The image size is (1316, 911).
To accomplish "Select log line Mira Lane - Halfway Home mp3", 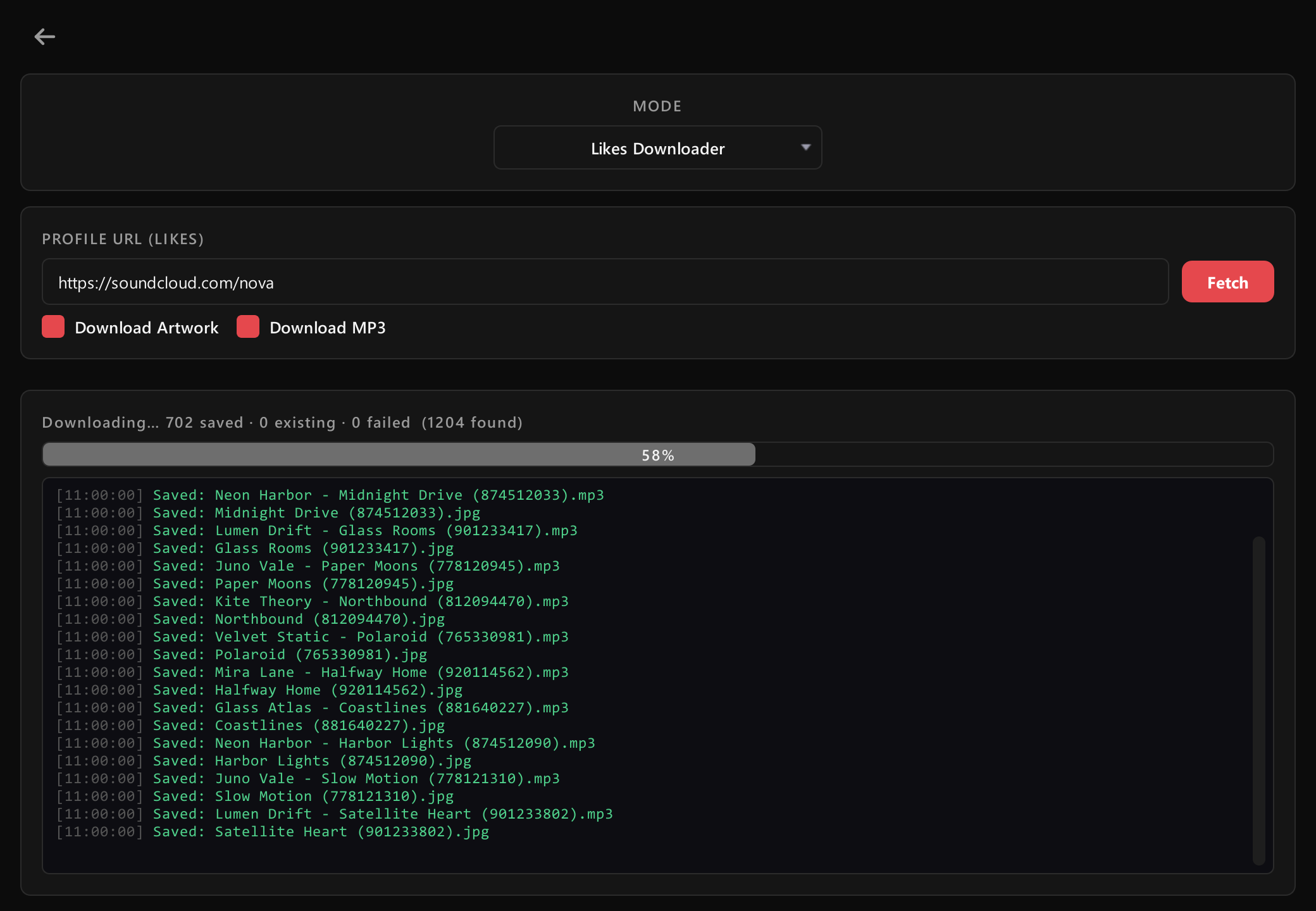I will (x=313, y=672).
